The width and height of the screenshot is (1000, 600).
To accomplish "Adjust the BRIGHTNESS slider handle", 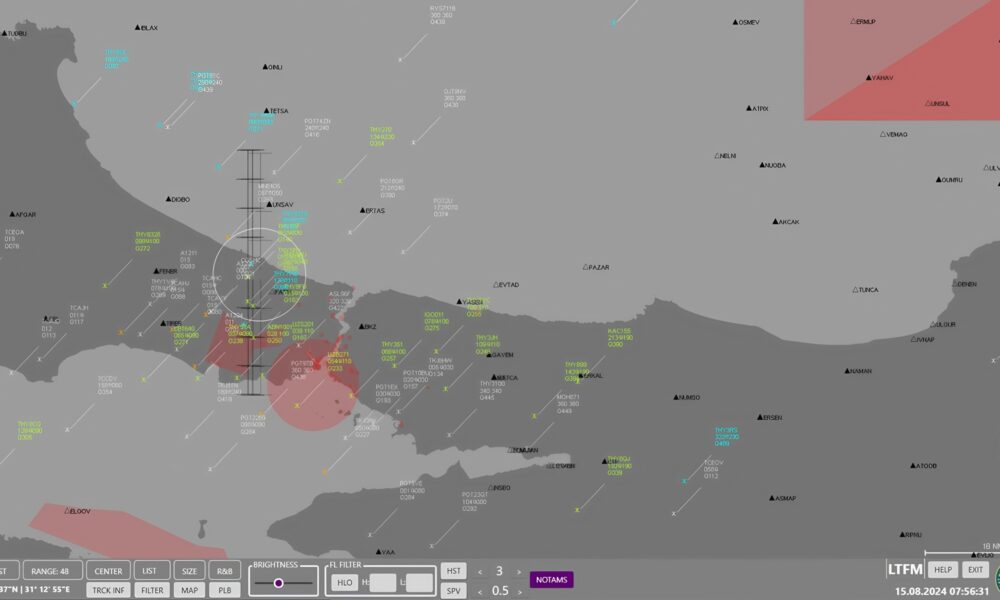I will [x=279, y=583].
